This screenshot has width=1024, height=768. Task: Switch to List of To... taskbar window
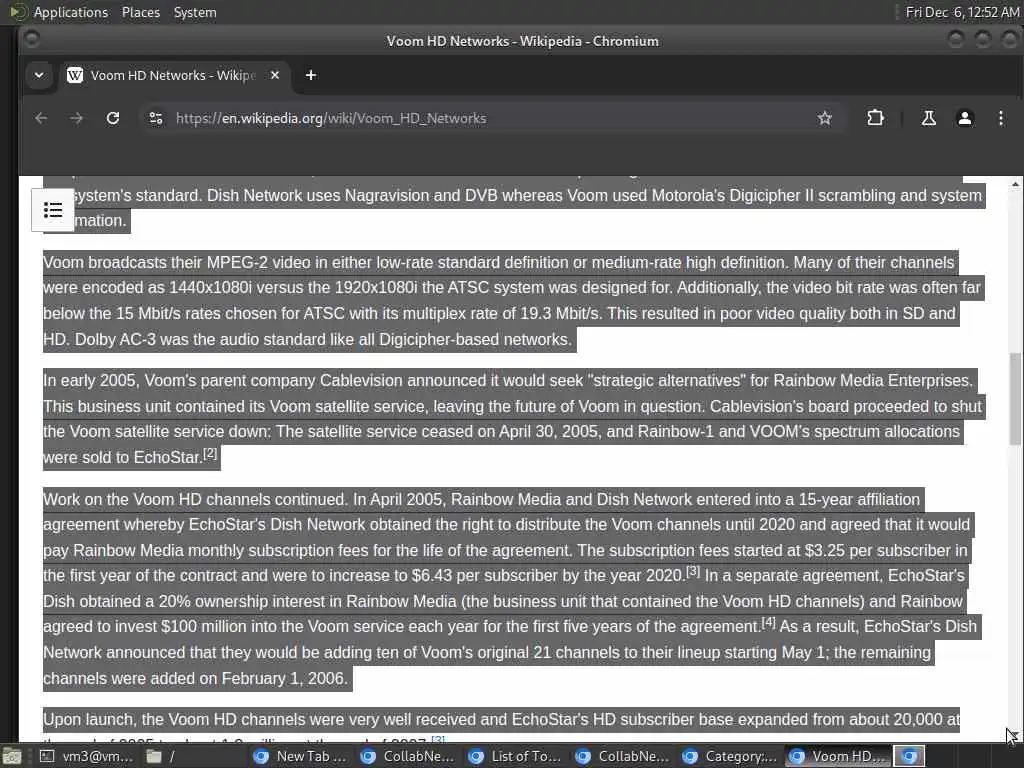517,756
